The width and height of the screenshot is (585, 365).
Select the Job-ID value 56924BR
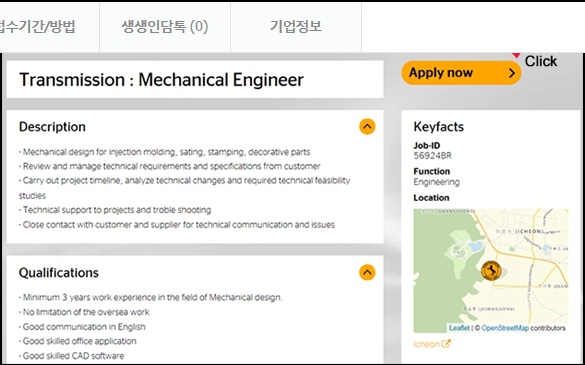432,156
